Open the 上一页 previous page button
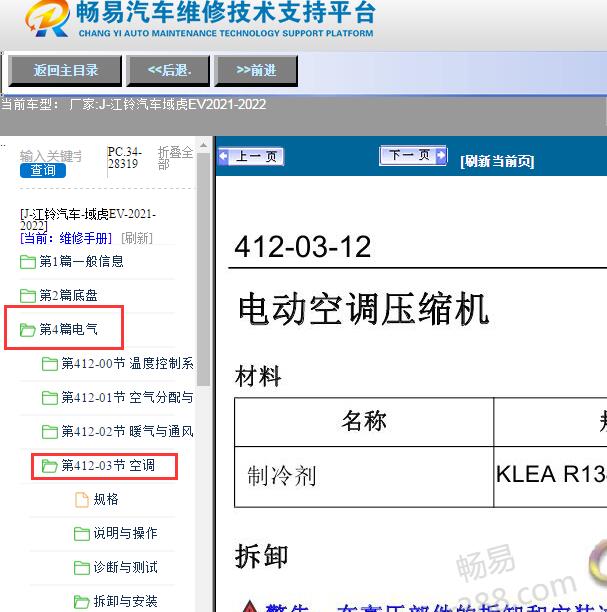The width and height of the screenshot is (607, 612). coord(251,157)
